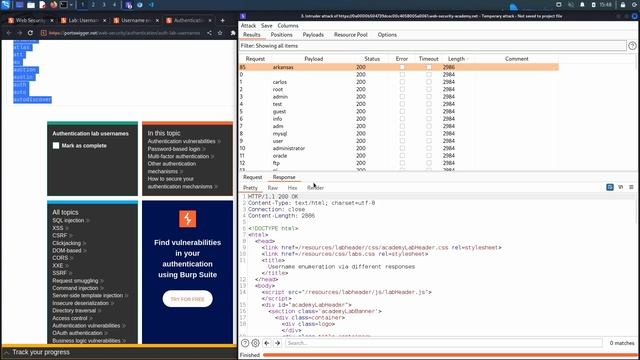Sort results by Request column header
The width and height of the screenshot is (640, 360).
(x=255, y=59)
